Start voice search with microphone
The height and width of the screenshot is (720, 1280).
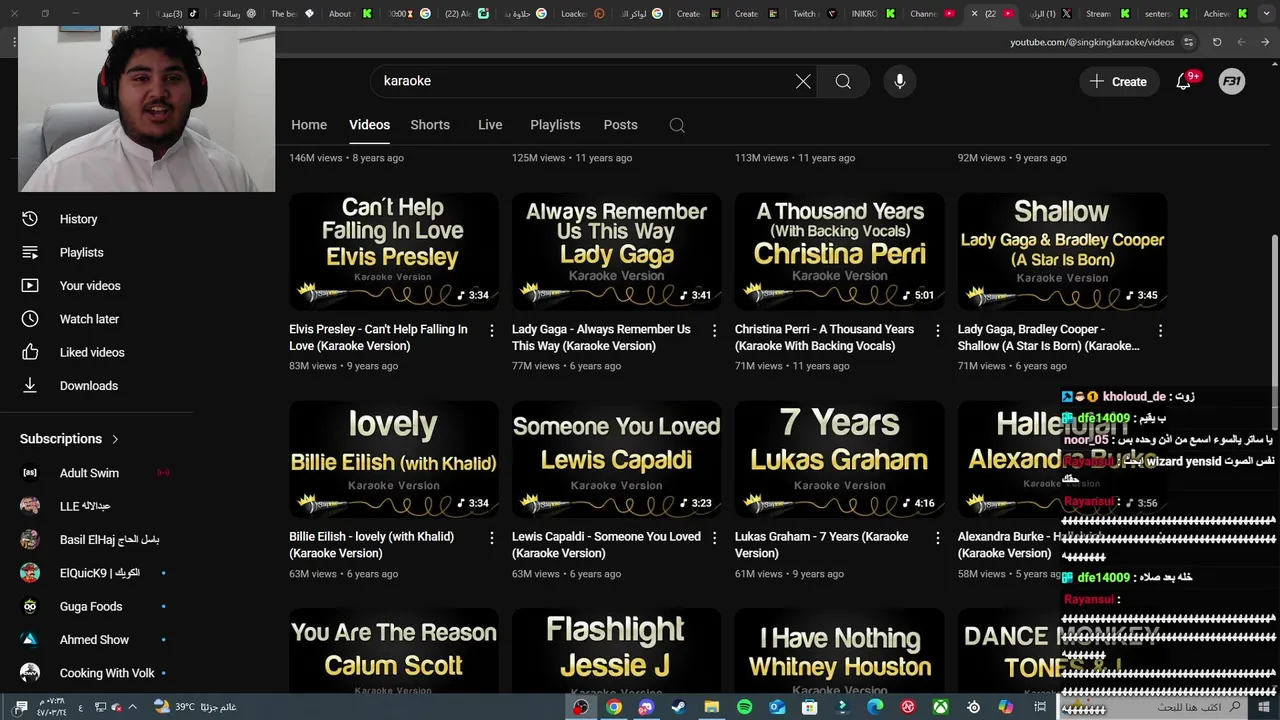pos(900,82)
